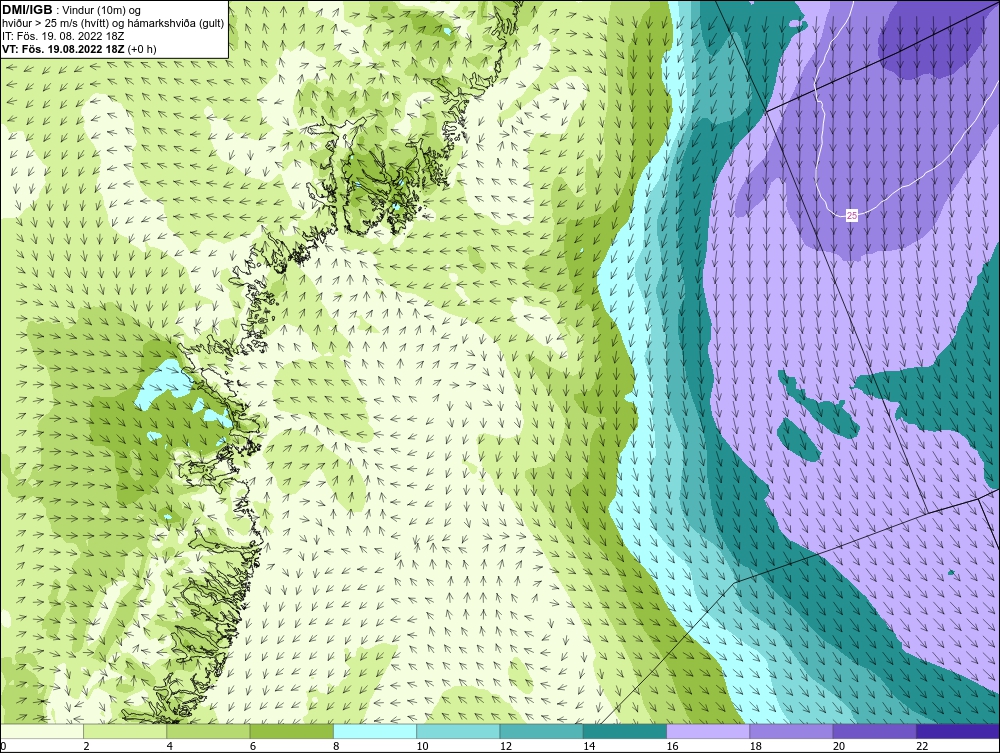The image size is (1000, 753).
Task: Click the 10–12 m/s turquoise legend swatch
Action: pos(458,731)
